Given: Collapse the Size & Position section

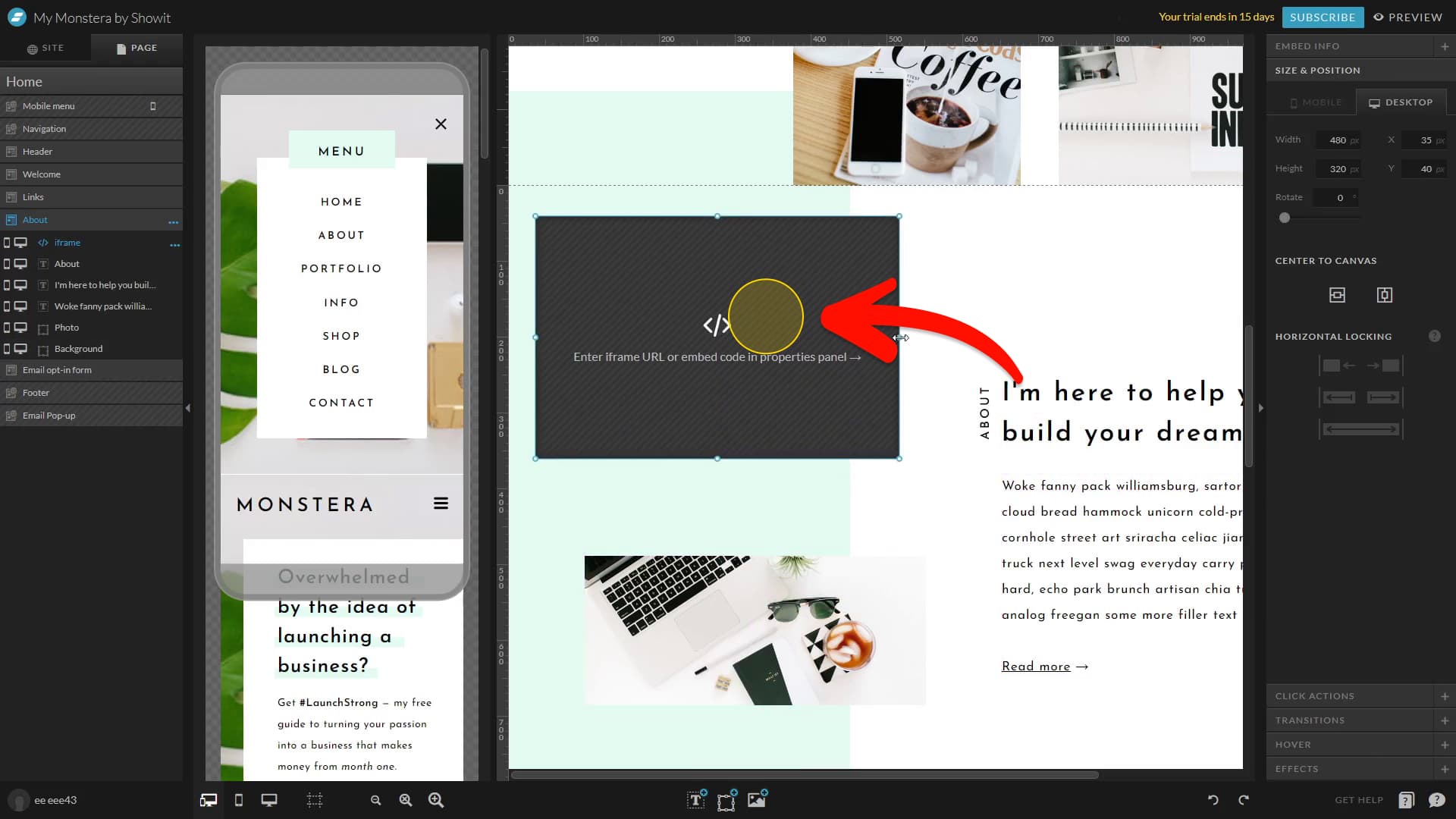Looking at the screenshot, I should [1360, 71].
